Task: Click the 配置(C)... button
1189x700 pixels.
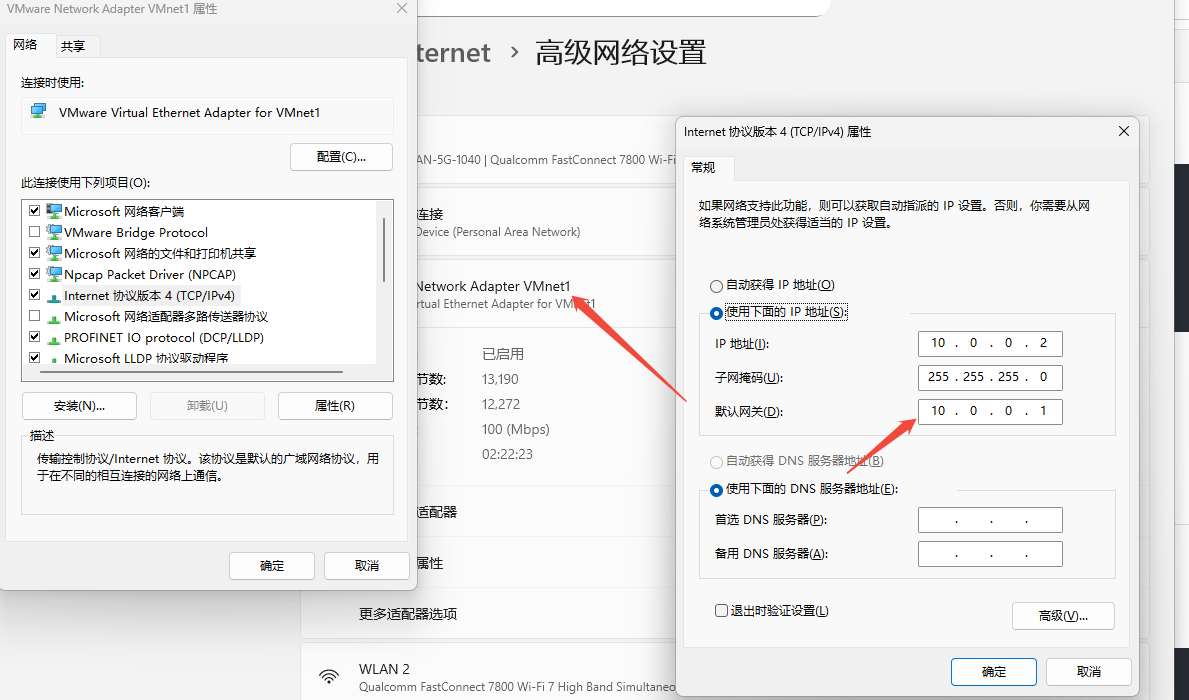Action: (x=341, y=157)
